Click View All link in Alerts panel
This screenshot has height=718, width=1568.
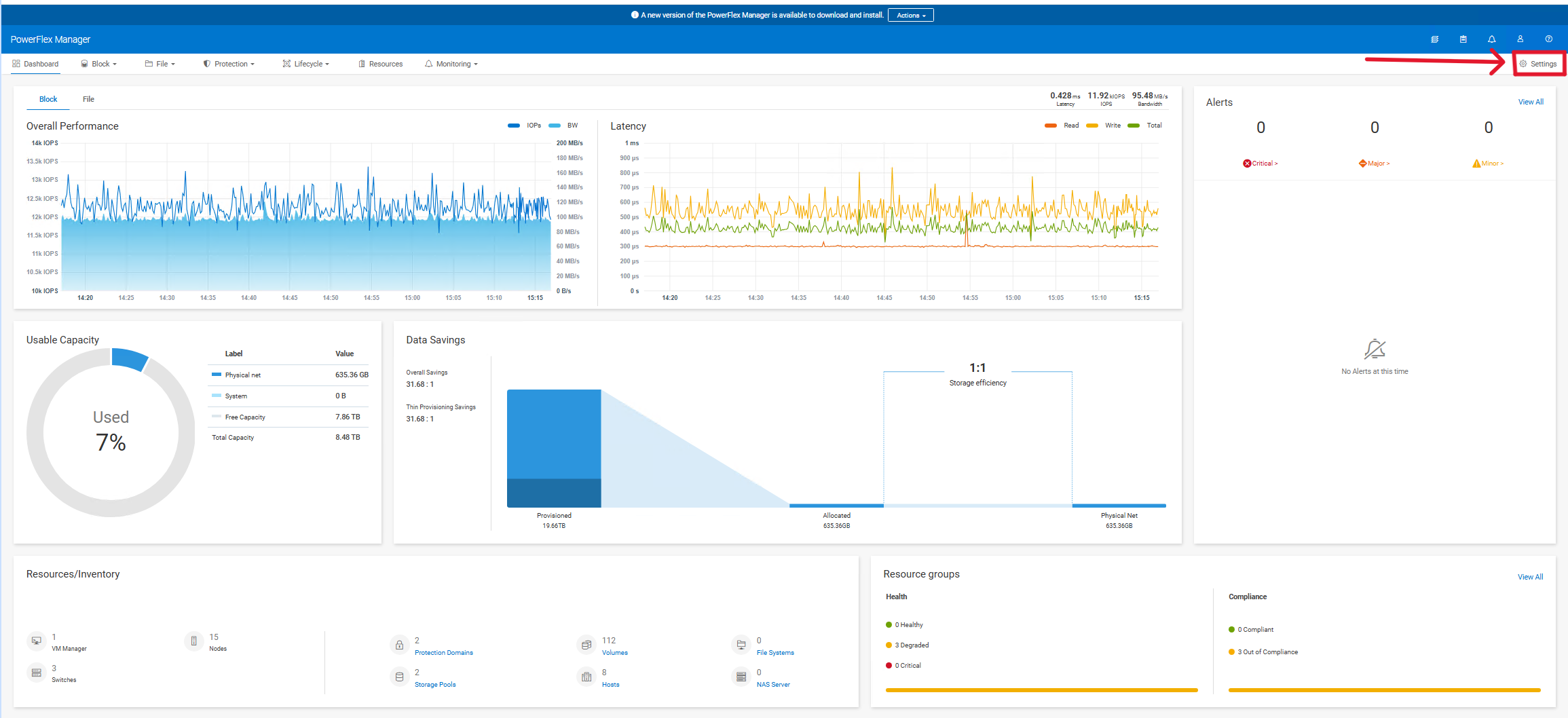click(1530, 102)
